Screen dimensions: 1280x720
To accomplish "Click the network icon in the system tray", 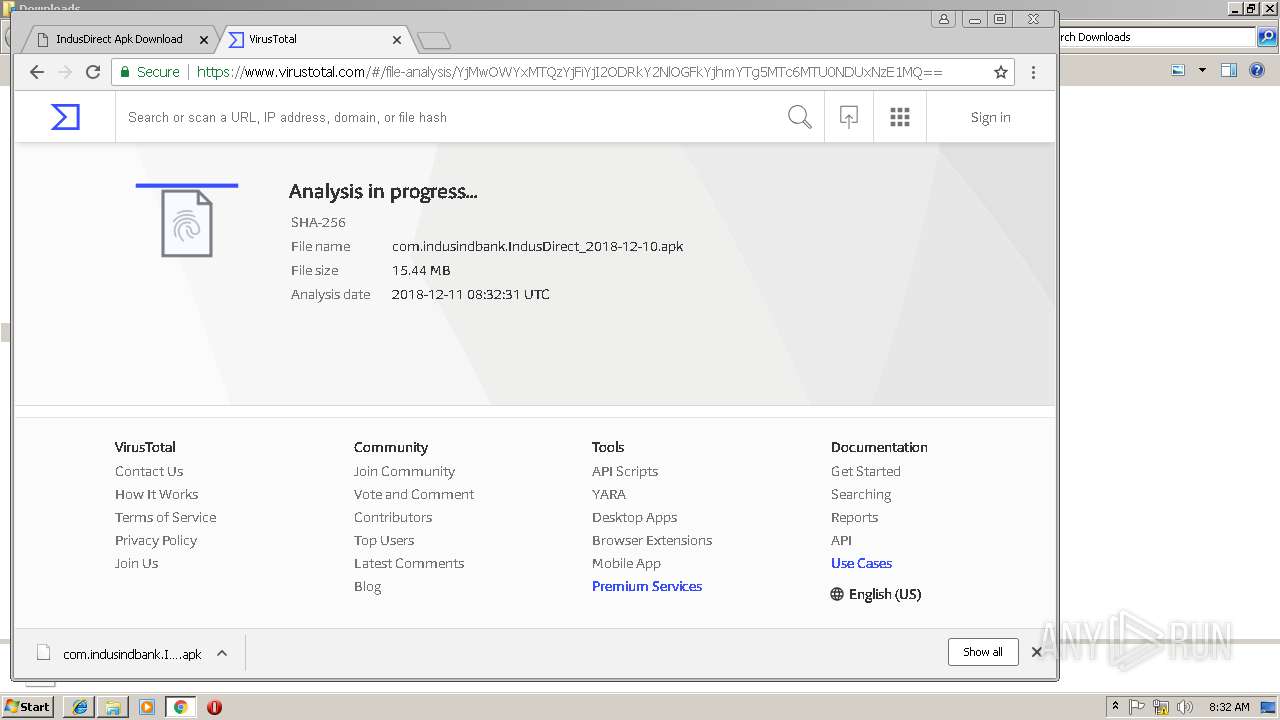I will tap(1161, 707).
